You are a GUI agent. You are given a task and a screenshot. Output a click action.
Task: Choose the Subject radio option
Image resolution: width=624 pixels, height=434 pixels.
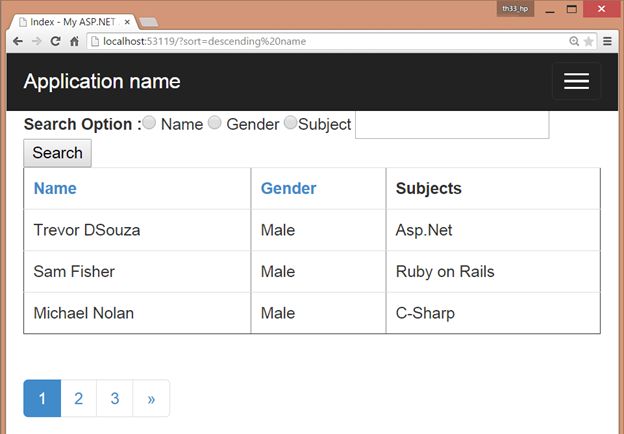(291, 123)
